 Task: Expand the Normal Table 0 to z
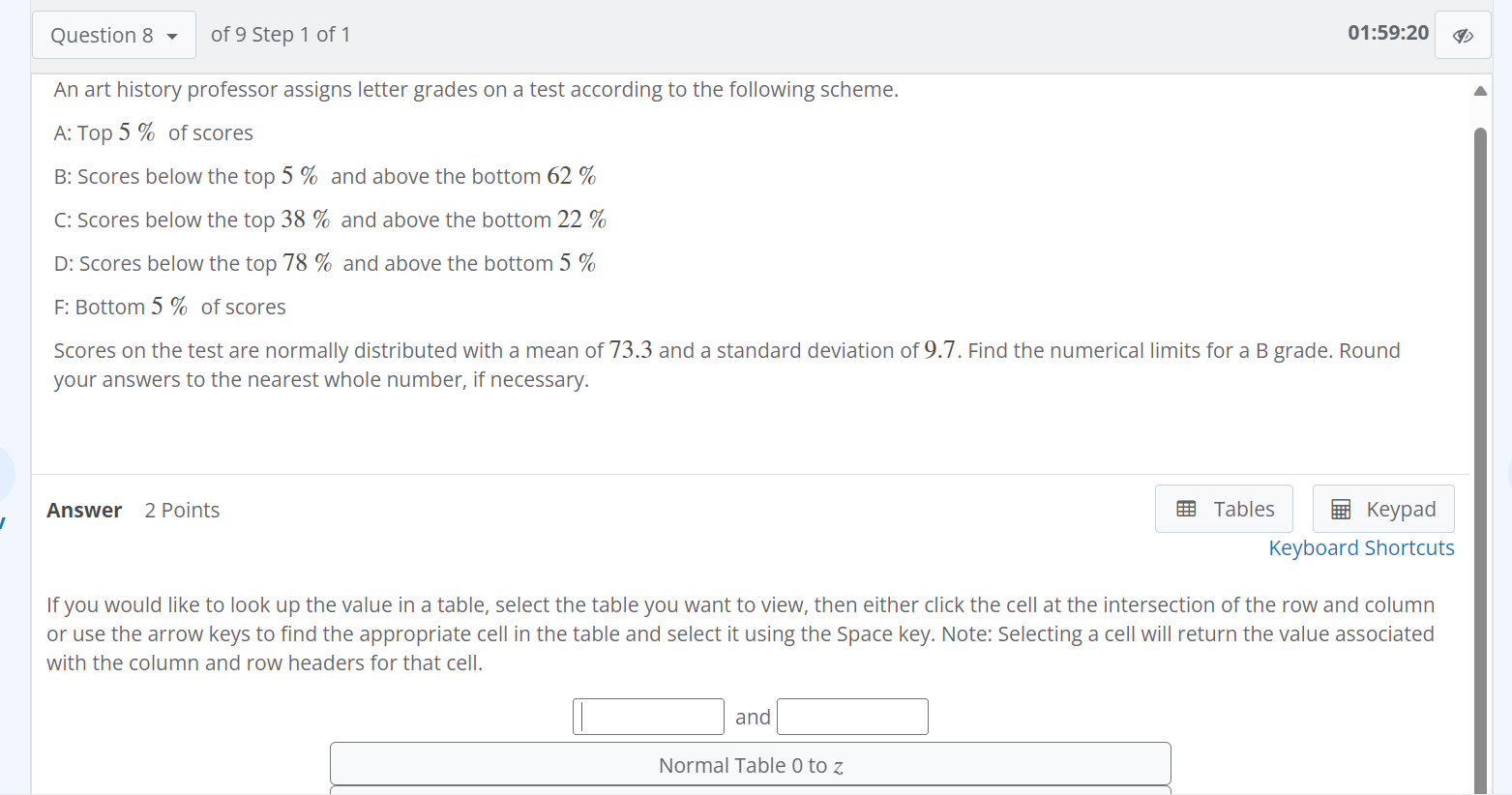point(750,764)
